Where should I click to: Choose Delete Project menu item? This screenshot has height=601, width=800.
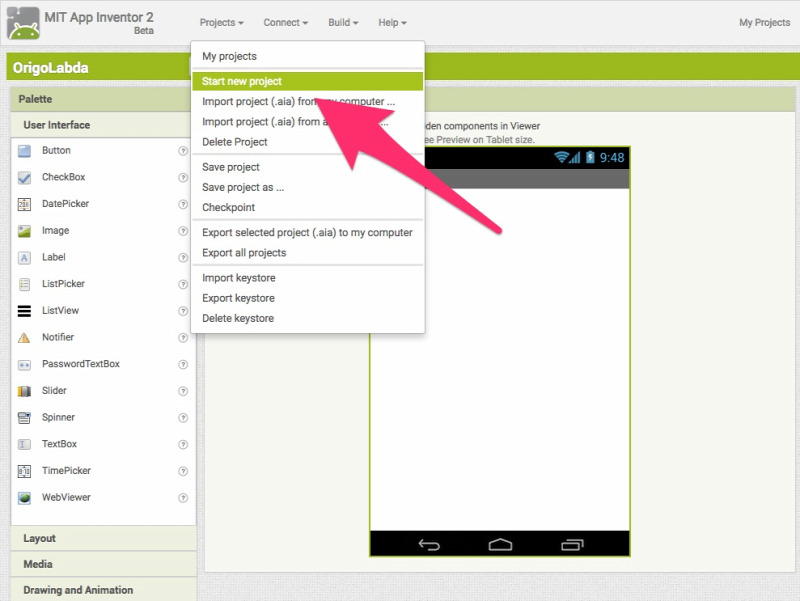(x=308, y=142)
